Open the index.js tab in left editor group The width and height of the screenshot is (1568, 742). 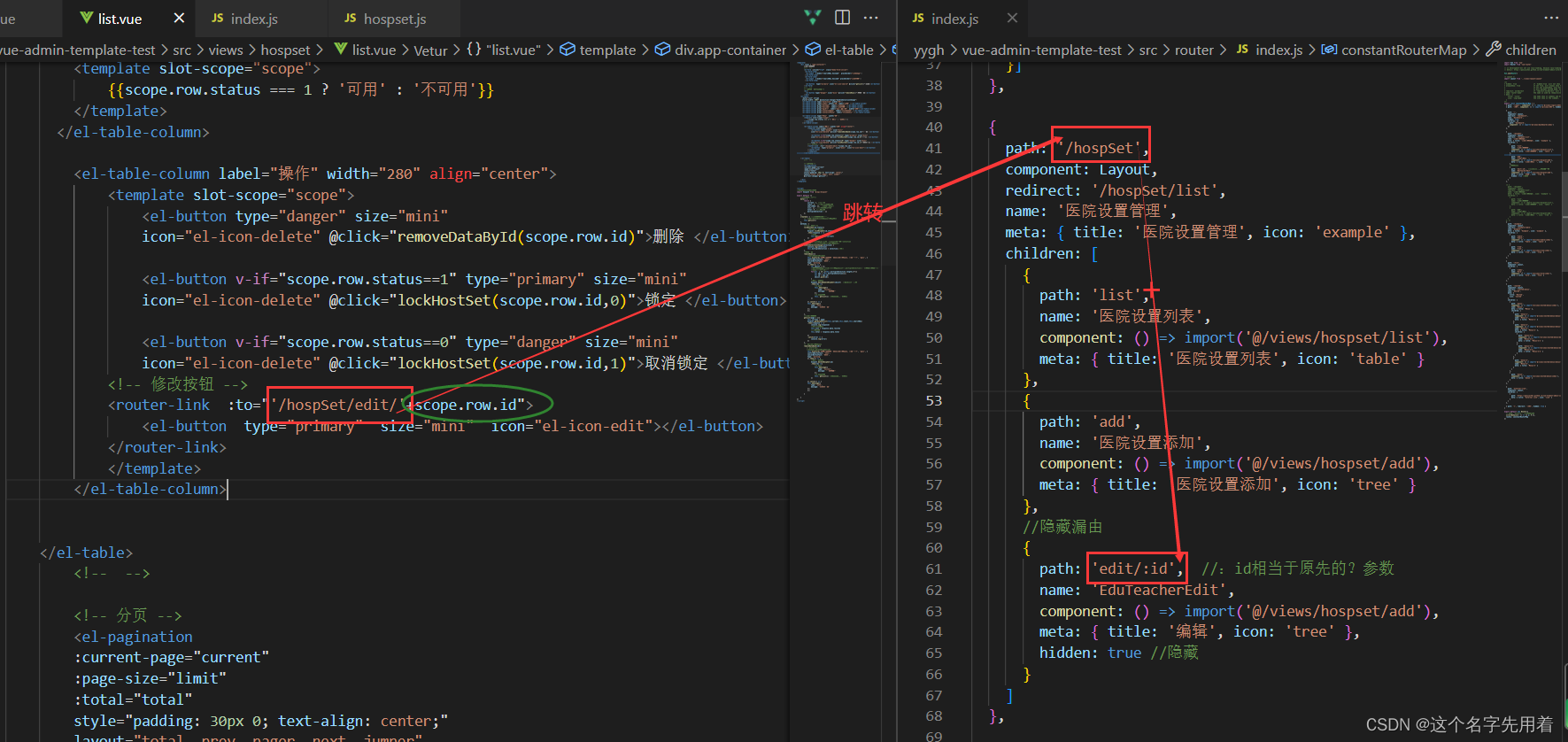pos(254,18)
